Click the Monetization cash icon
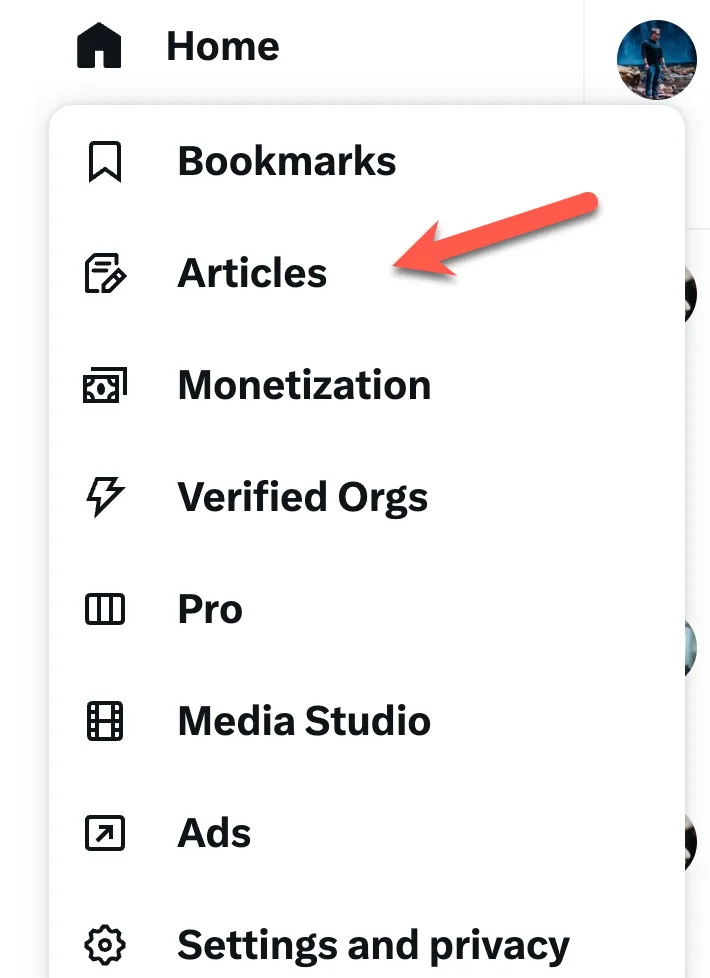 pos(105,386)
